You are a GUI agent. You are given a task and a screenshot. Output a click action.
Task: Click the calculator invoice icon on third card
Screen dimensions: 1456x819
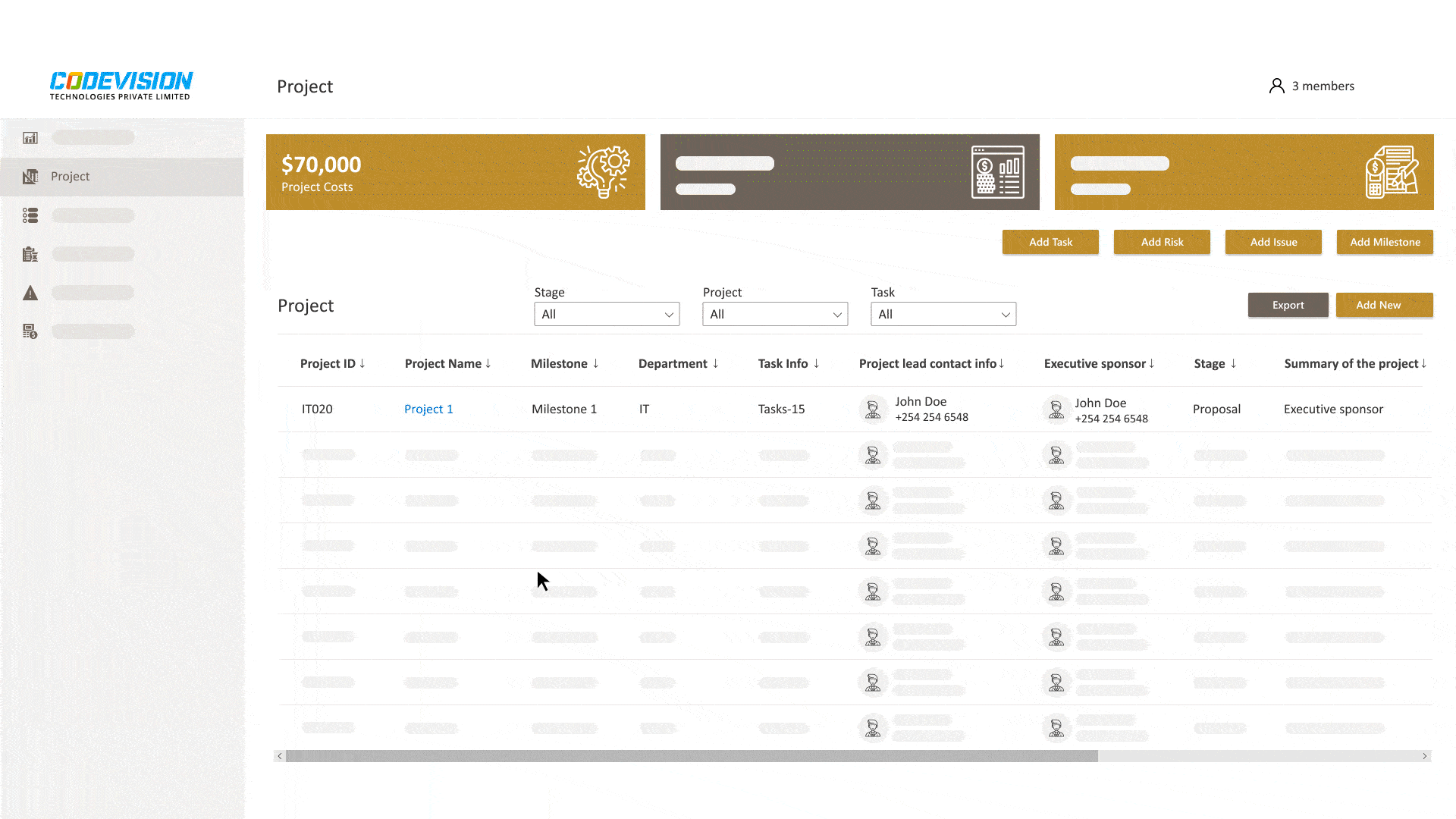(1392, 172)
